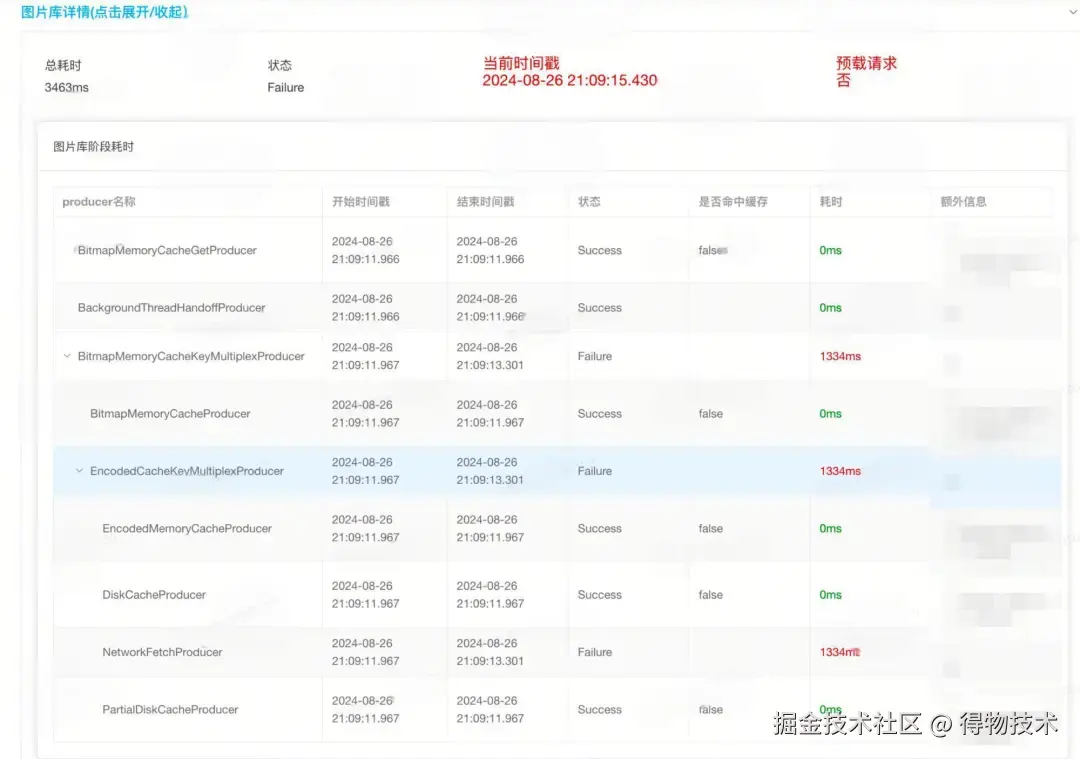Click the timestamp 2024-08-26 21:09:15.430
Viewport: 1080px width, 759px height.
(570, 81)
